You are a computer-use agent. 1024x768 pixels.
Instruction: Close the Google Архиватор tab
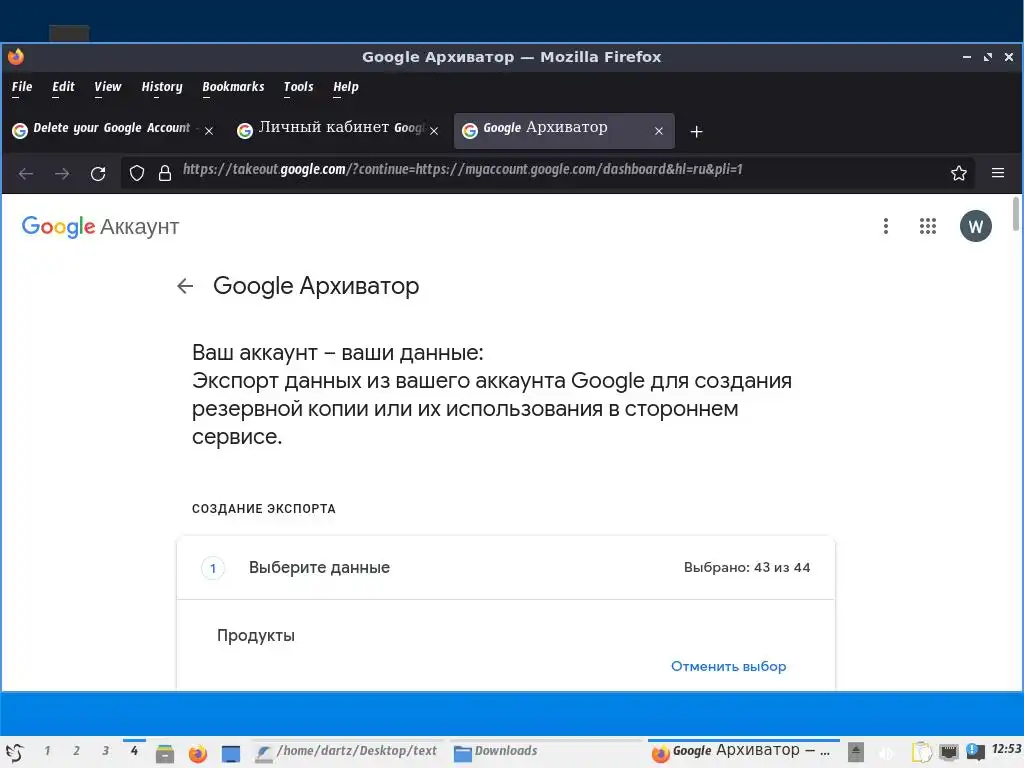coord(659,131)
